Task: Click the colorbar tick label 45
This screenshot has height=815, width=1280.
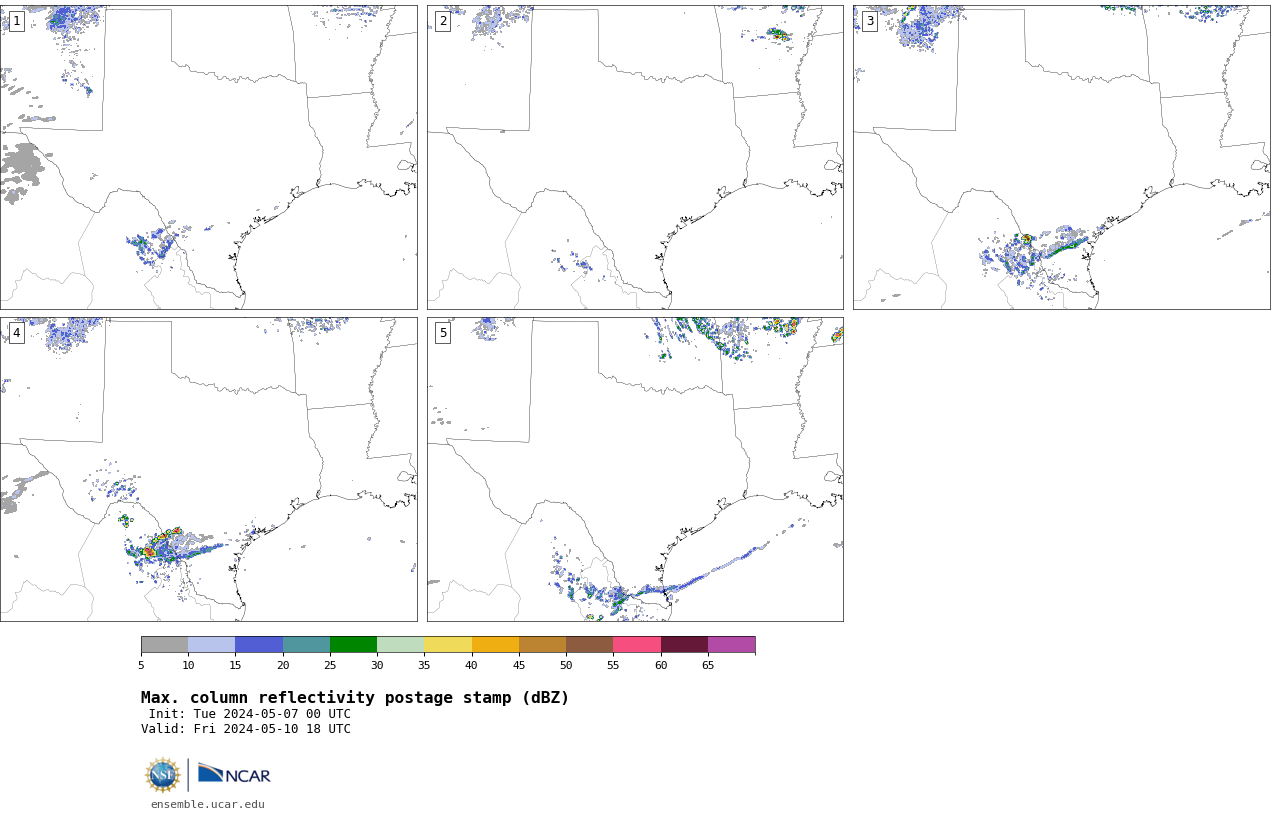Action: click(x=519, y=665)
